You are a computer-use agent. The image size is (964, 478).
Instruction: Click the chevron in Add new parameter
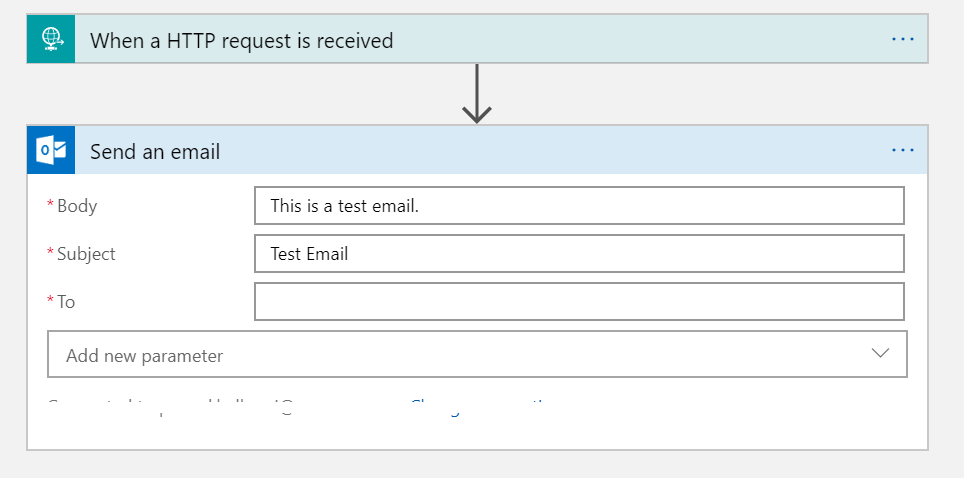880,353
